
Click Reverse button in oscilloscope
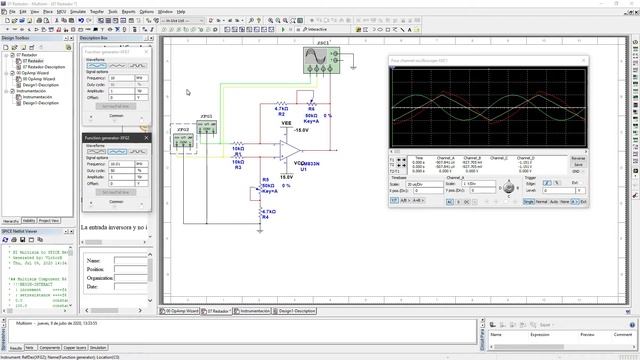coord(578,158)
